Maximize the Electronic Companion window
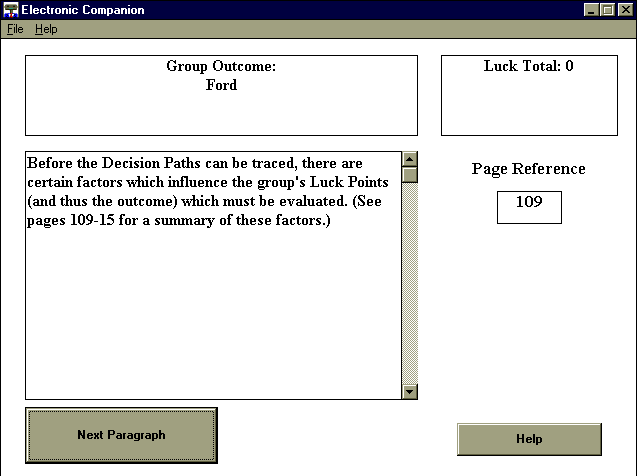Screen dimensions: 637x476 [x=607, y=10]
